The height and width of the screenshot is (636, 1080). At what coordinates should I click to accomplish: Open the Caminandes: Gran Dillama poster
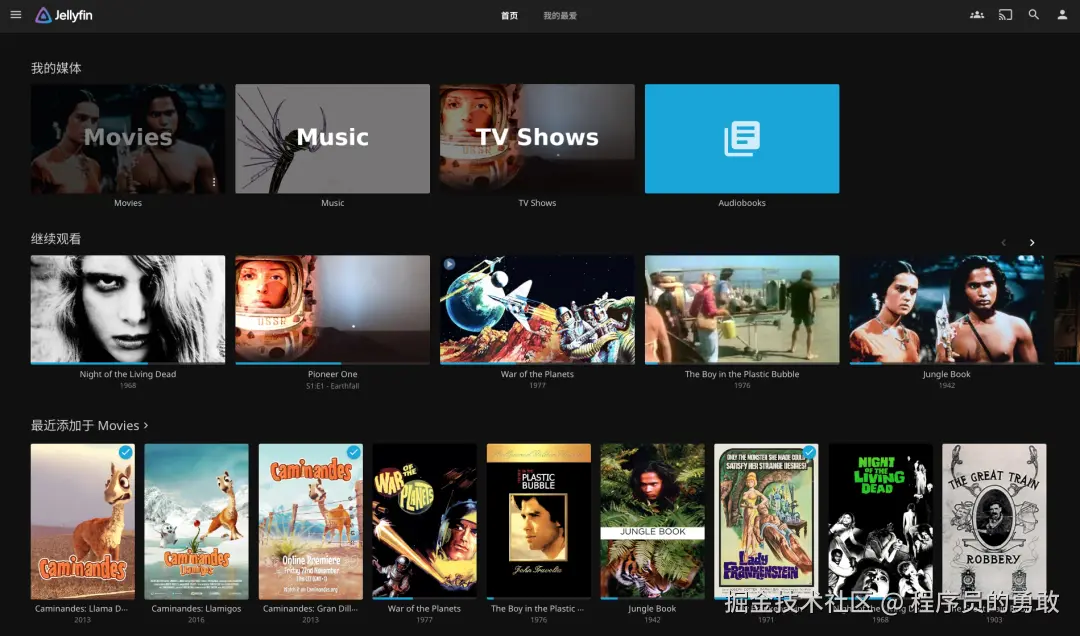[x=311, y=521]
